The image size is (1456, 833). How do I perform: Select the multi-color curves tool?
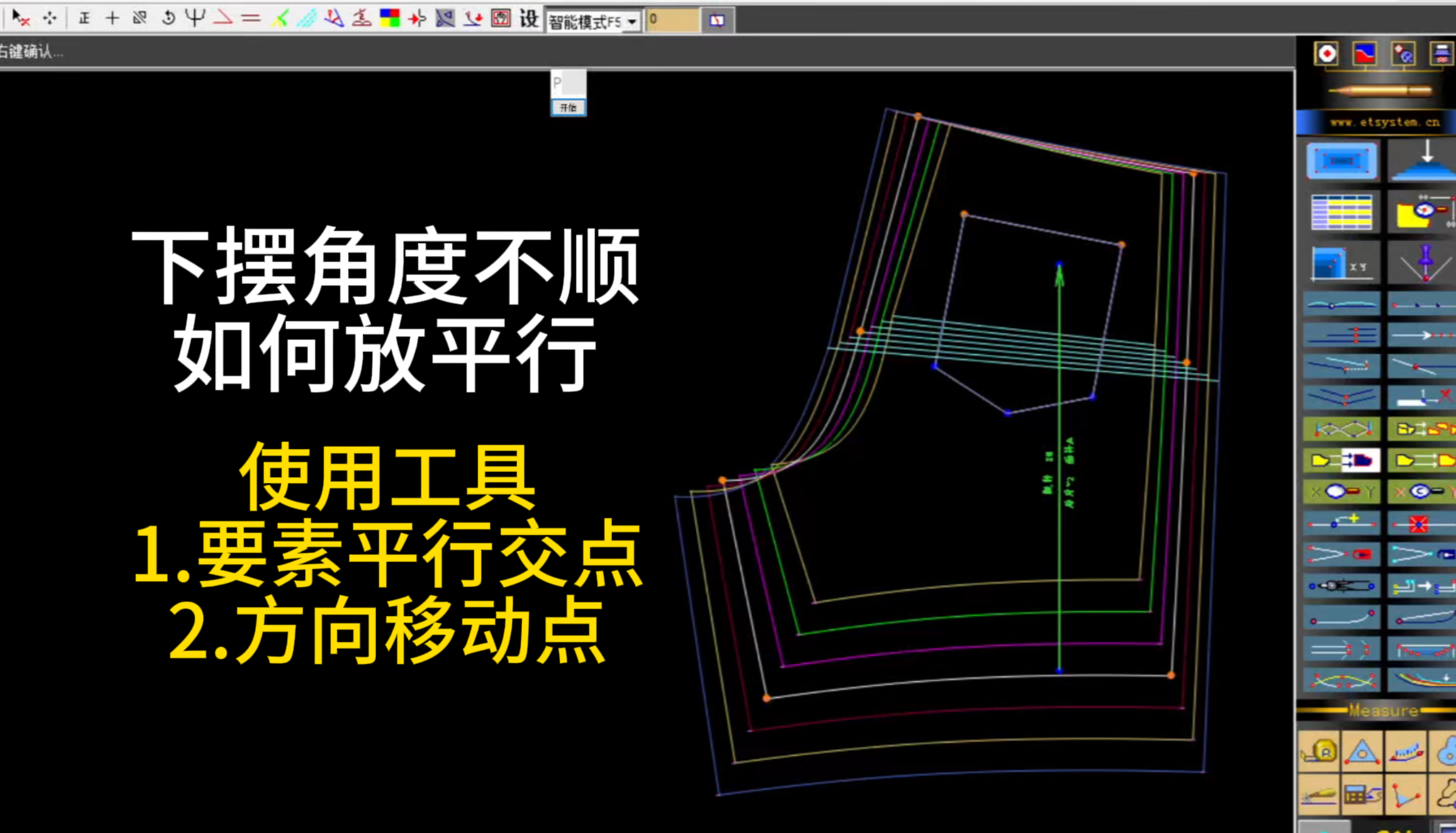pos(1422,680)
